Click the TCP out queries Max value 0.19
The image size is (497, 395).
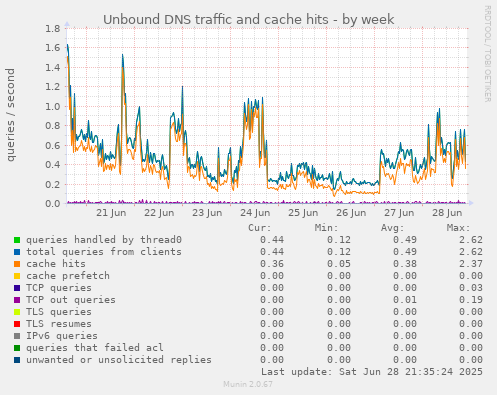[471, 300]
